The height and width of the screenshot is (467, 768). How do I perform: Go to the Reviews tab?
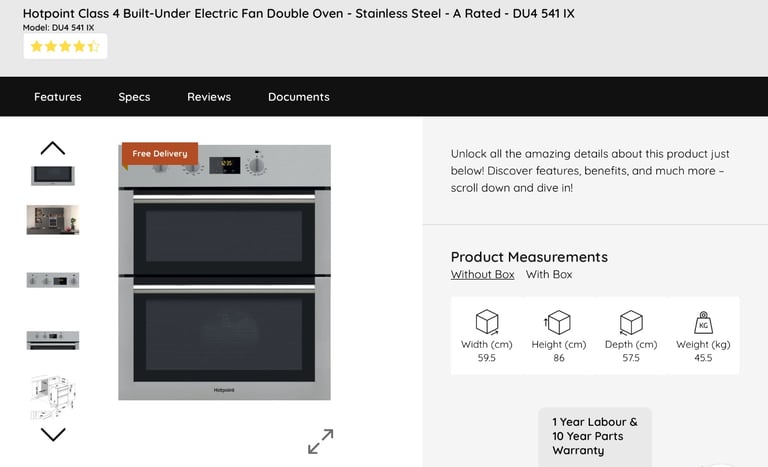209,97
